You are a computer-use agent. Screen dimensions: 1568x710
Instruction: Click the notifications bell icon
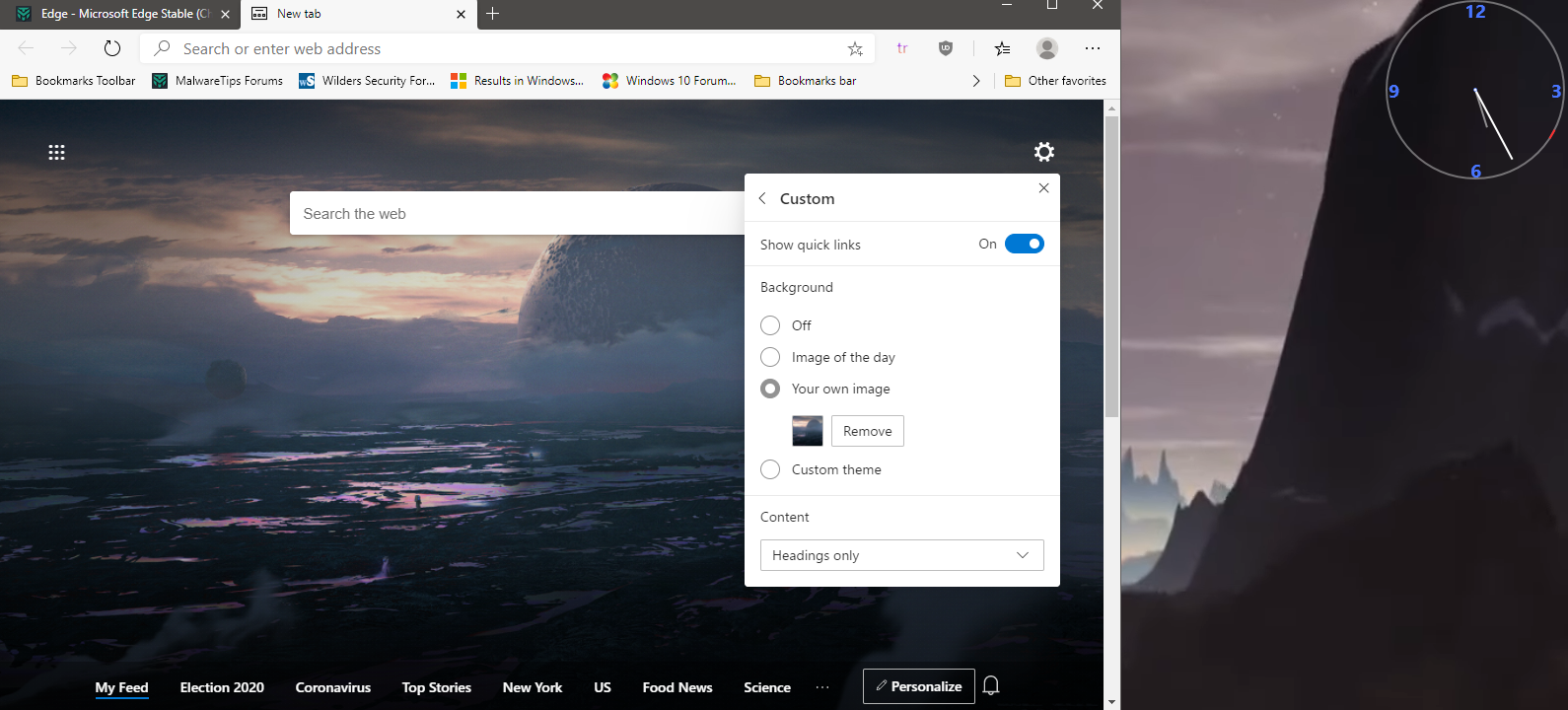(991, 686)
